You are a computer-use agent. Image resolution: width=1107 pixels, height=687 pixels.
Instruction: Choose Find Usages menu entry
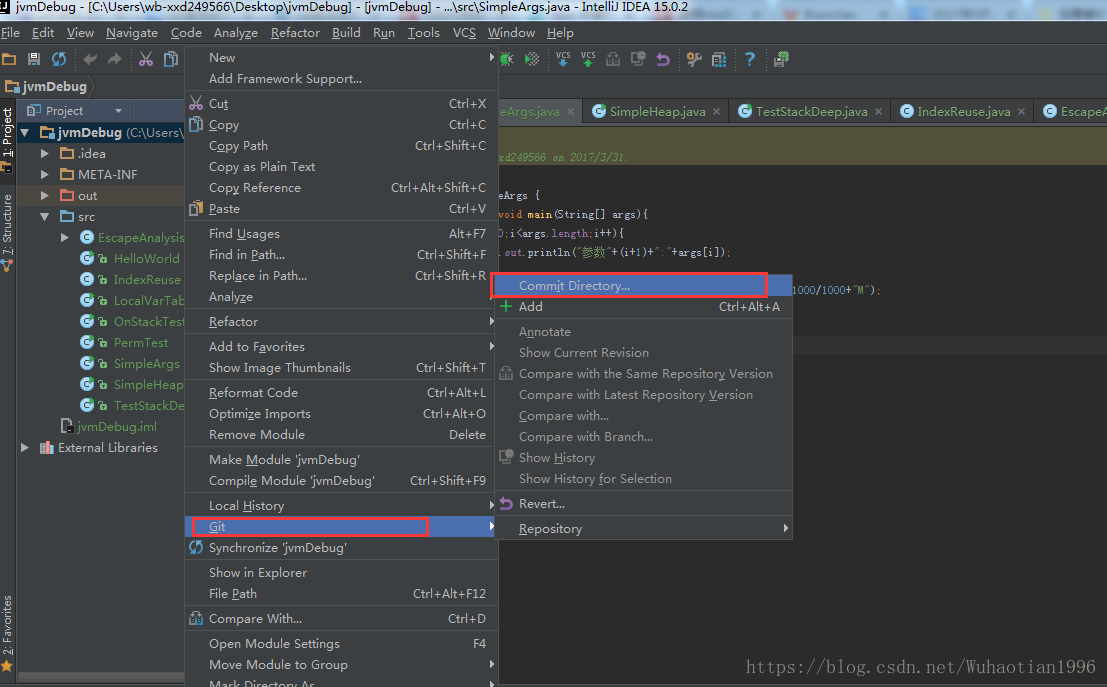pyautogui.click(x=340, y=234)
